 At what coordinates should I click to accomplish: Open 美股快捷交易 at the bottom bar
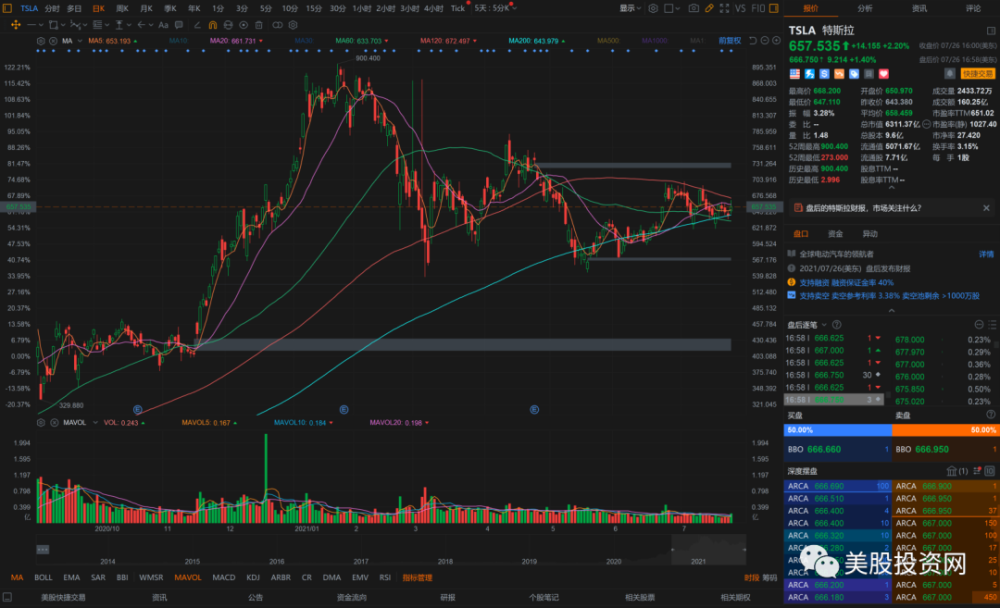click(x=63, y=598)
